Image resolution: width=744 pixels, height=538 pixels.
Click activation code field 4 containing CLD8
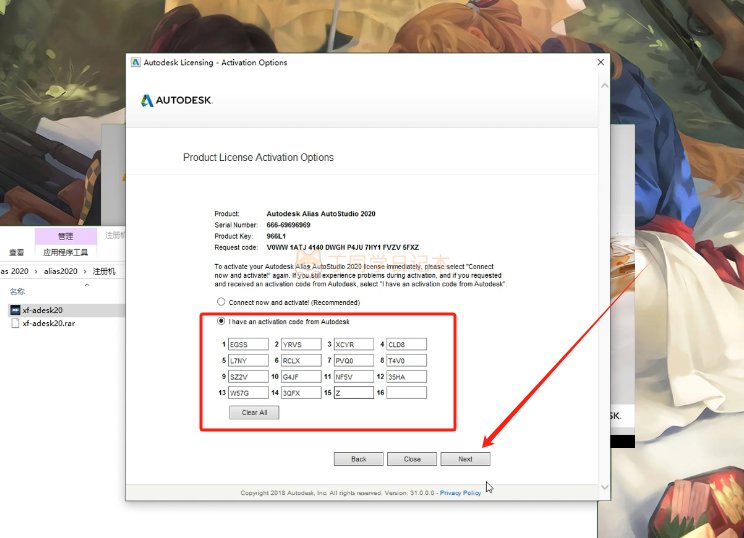[x=406, y=344]
